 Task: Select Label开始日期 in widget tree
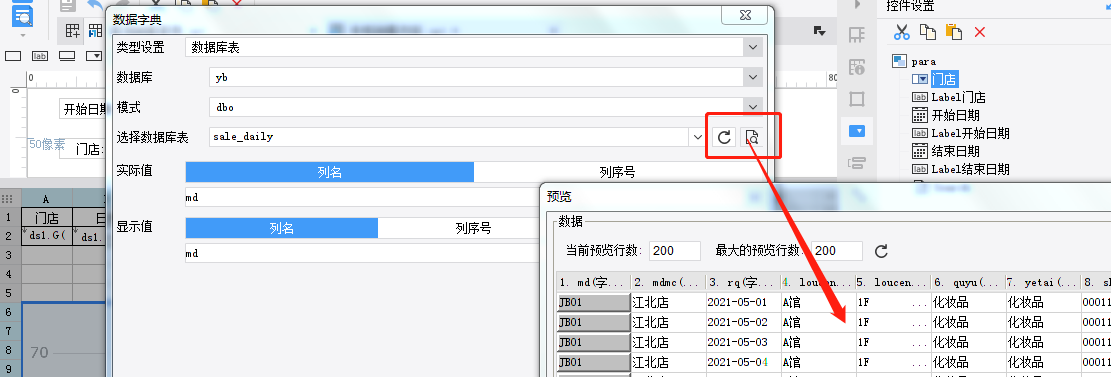[x=970, y=133]
